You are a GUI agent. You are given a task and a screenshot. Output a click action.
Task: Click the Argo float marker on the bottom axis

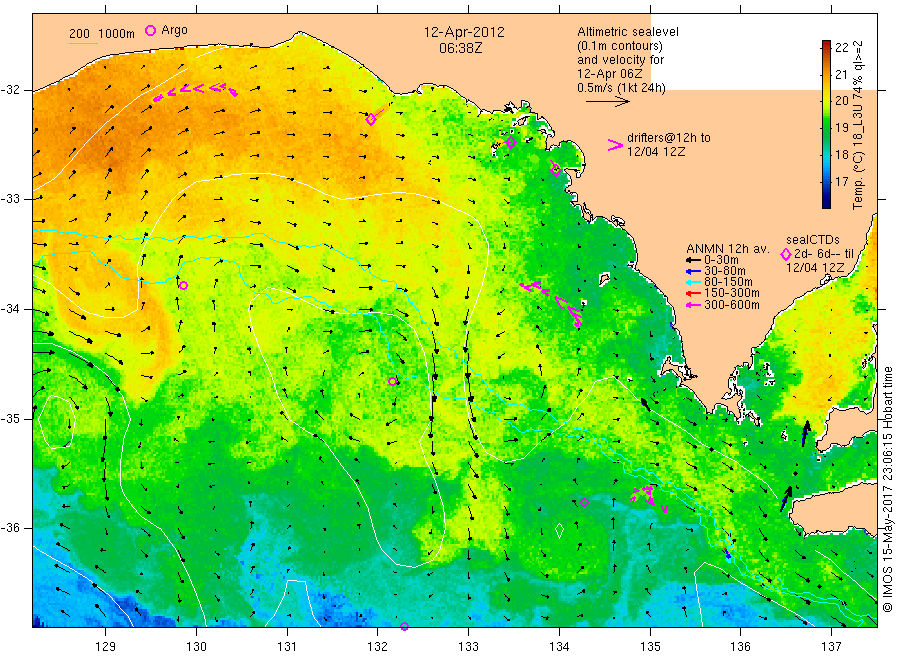(x=404, y=626)
